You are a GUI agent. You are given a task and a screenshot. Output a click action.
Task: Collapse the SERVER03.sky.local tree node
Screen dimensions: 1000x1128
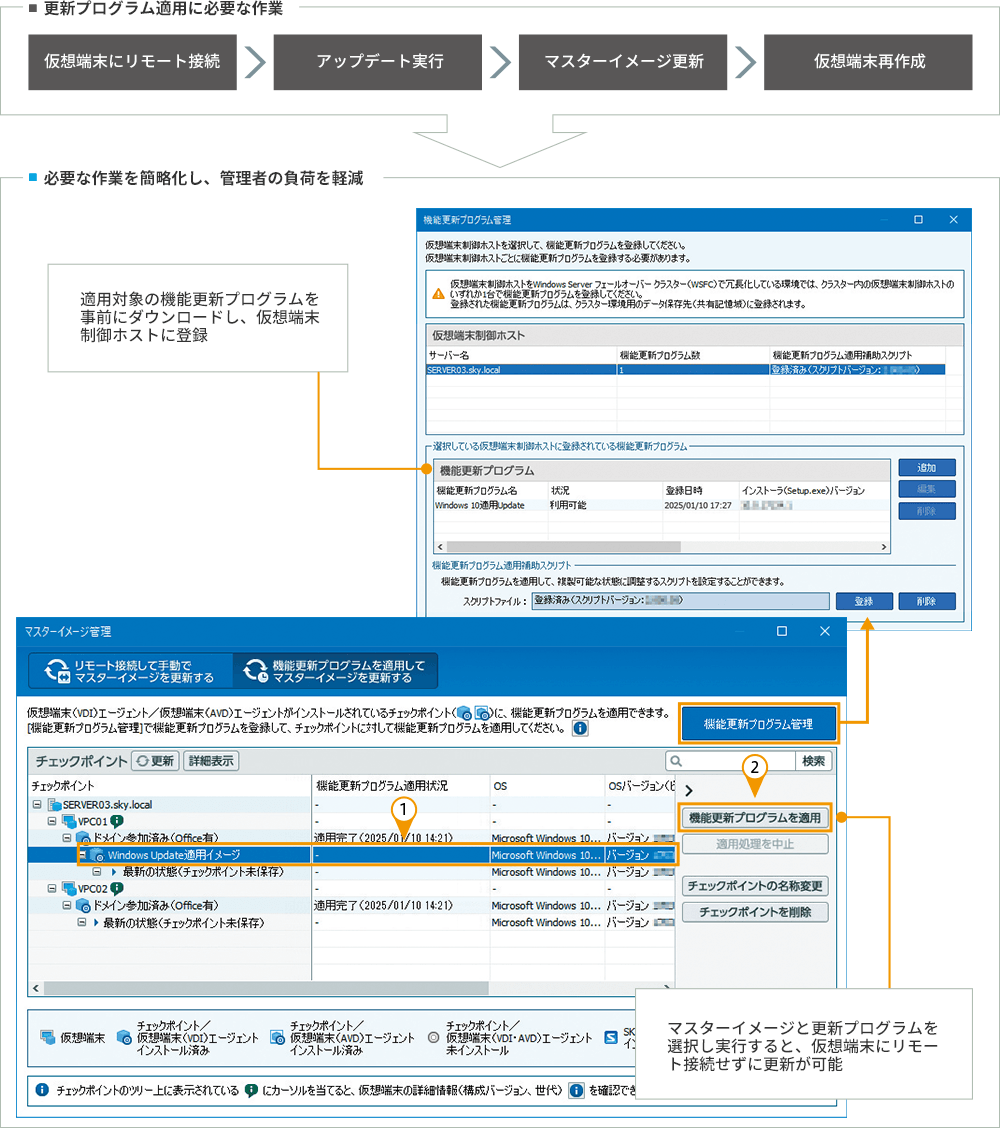[x=37, y=804]
